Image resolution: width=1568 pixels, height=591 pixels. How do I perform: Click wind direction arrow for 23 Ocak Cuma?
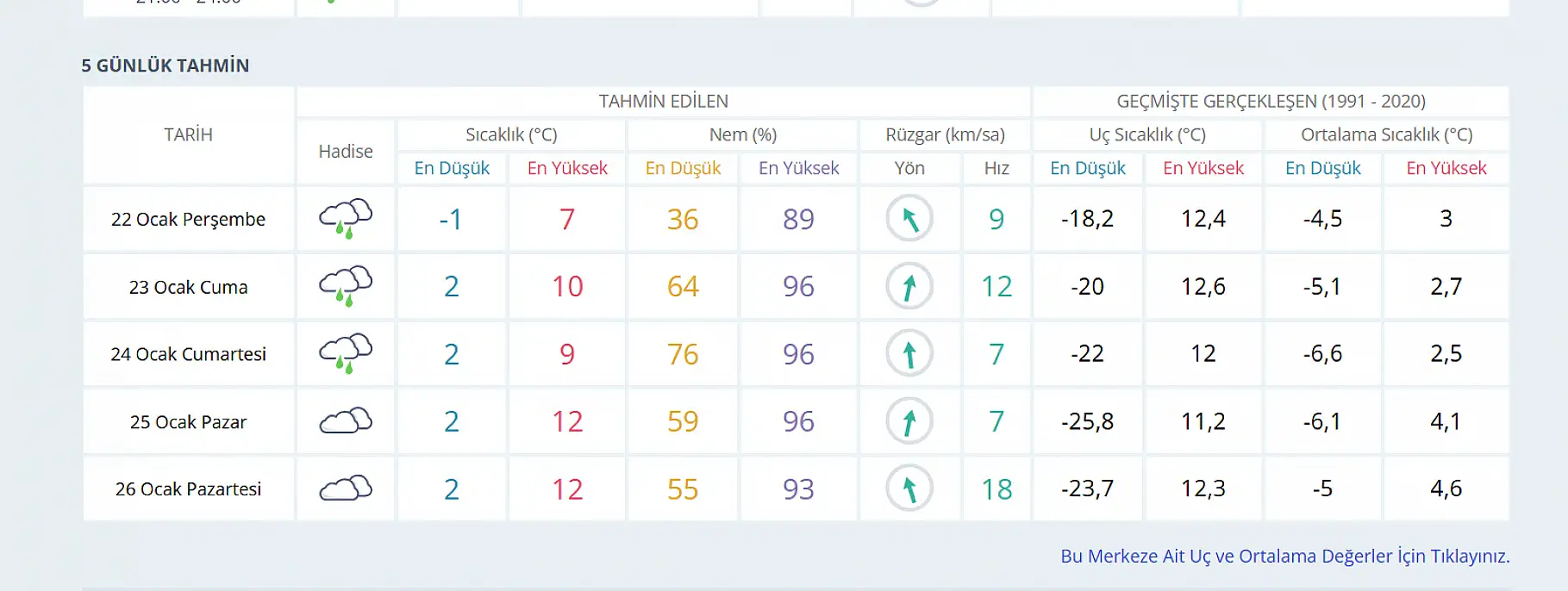point(909,286)
